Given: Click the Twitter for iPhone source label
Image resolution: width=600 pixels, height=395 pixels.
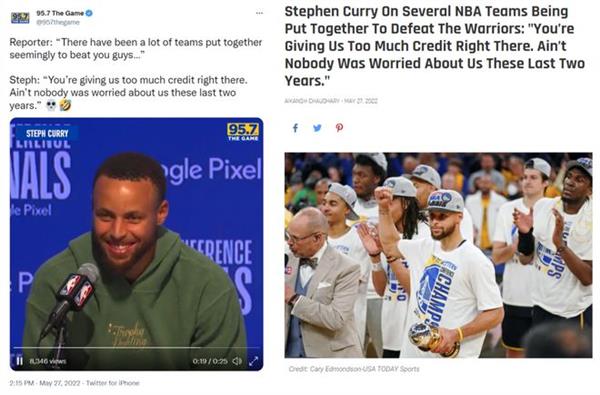Looking at the screenshot, I should pos(112,383).
